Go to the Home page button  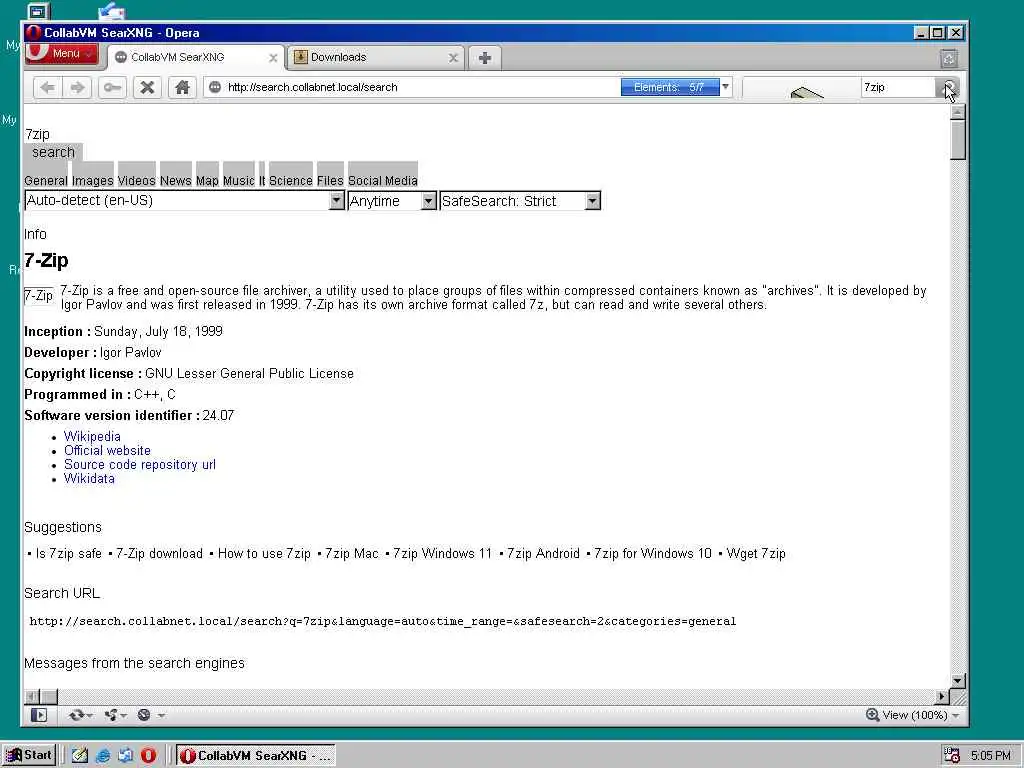pos(182,87)
